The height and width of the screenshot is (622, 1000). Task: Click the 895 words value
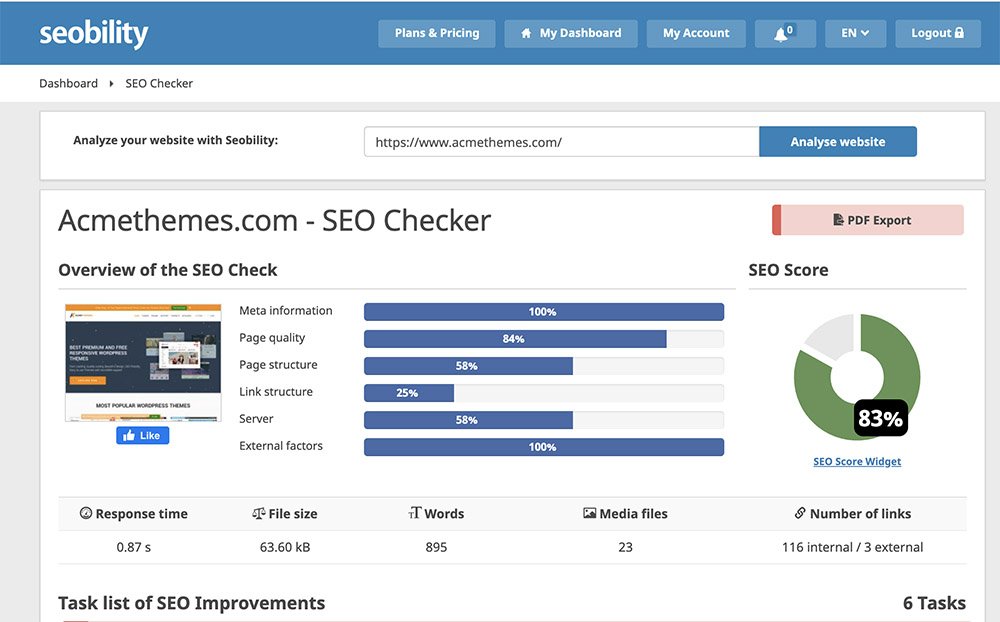[x=436, y=547]
